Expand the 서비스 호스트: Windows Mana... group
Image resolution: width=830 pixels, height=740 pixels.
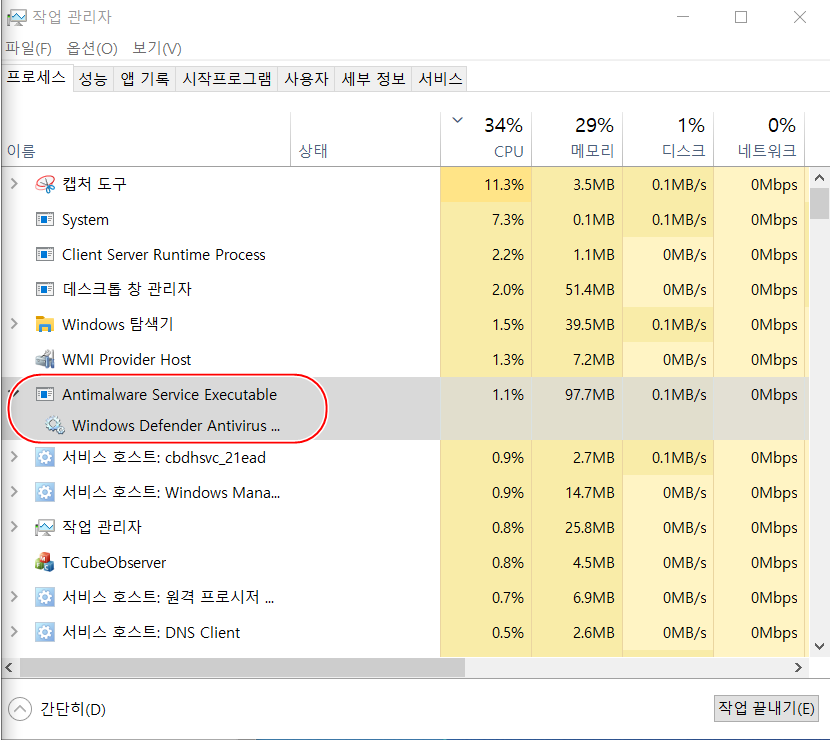(14, 492)
